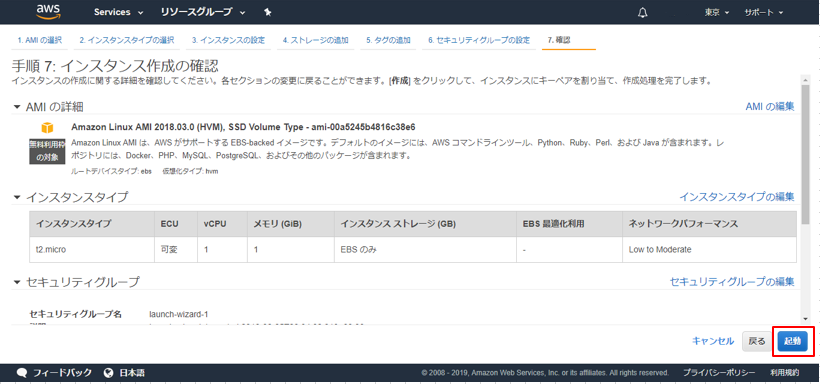Click the t2.micro instance type cell
This screenshot has width=820, height=384.
[x=92, y=250]
